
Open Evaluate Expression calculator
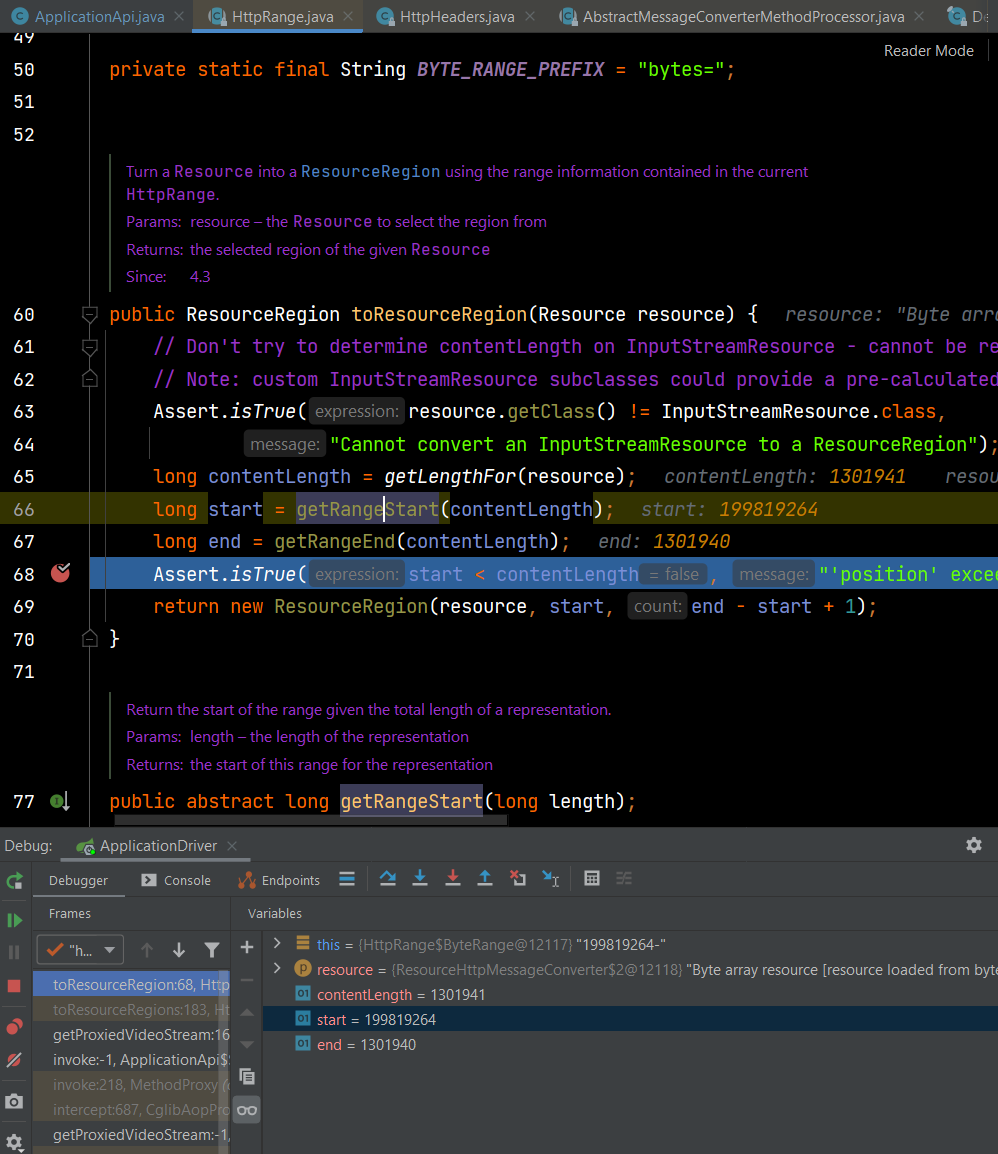pyautogui.click(x=592, y=879)
